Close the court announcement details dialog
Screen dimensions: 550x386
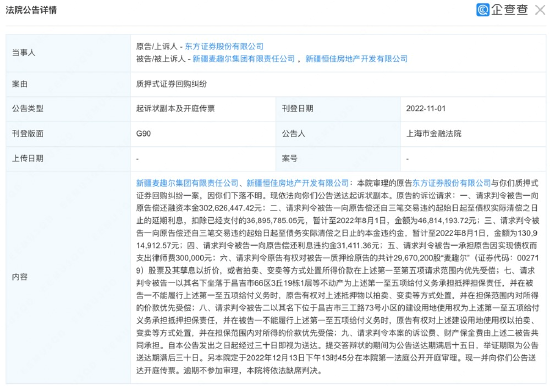pos(540,10)
